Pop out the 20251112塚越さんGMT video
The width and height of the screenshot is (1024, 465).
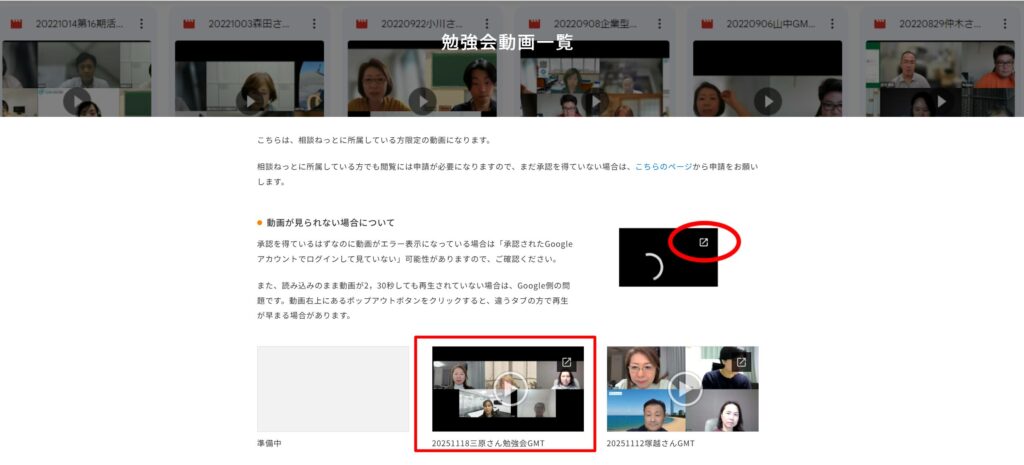[741, 362]
